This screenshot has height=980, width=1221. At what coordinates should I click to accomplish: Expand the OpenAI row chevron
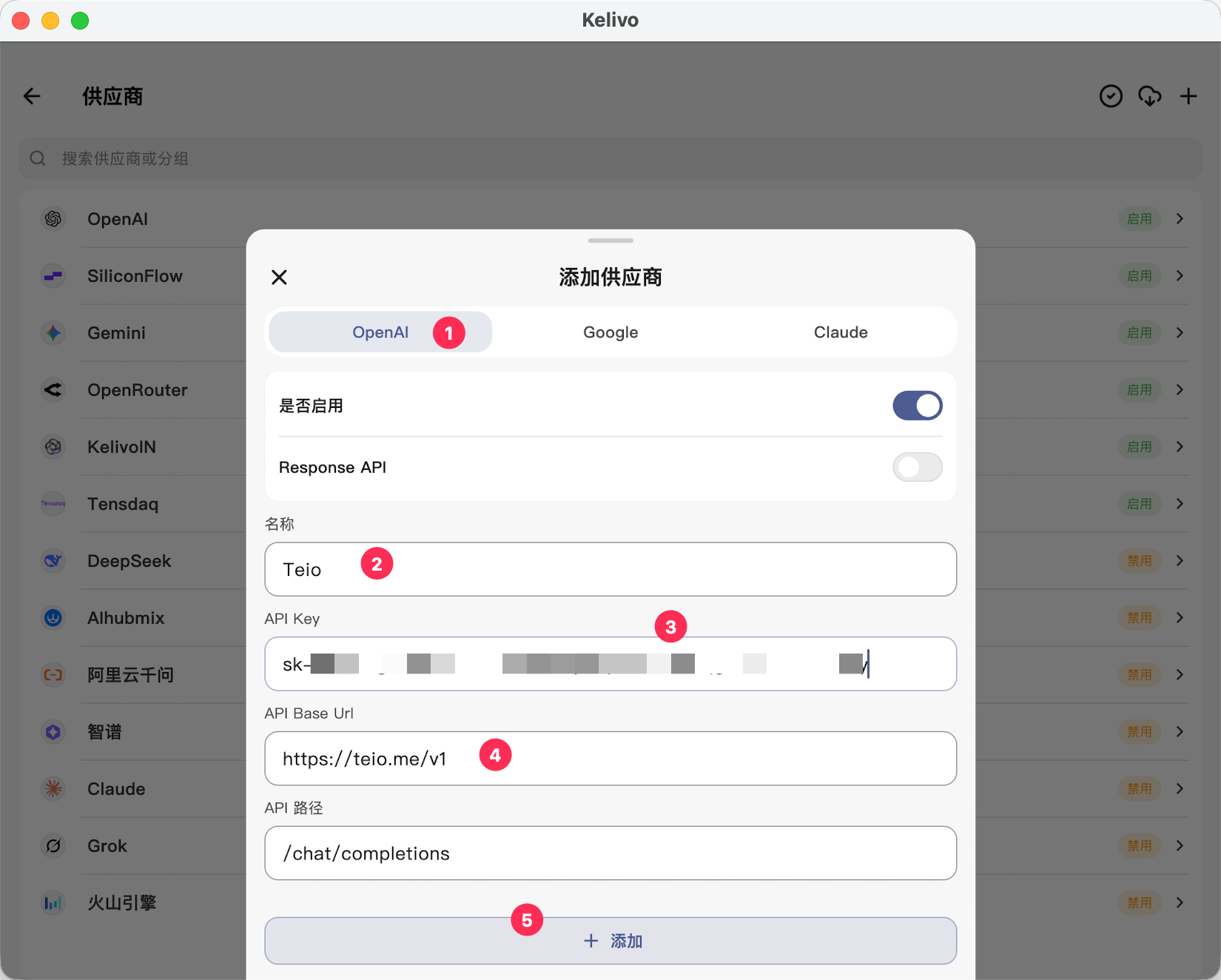point(1180,219)
